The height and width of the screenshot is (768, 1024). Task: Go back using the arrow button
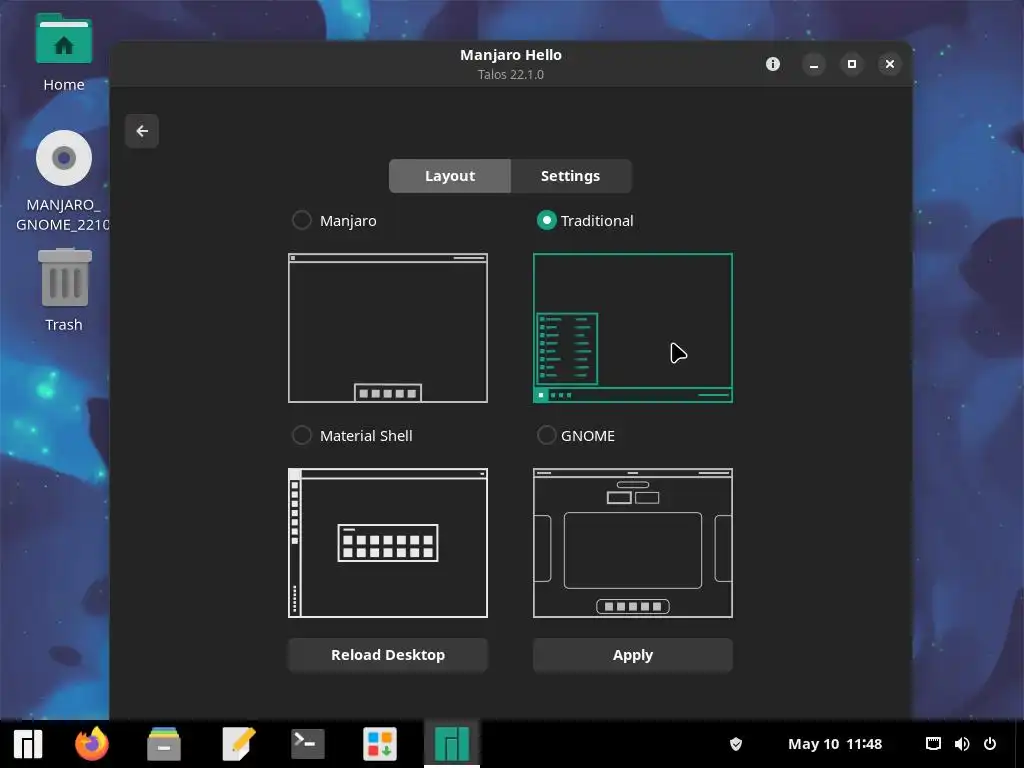142,131
